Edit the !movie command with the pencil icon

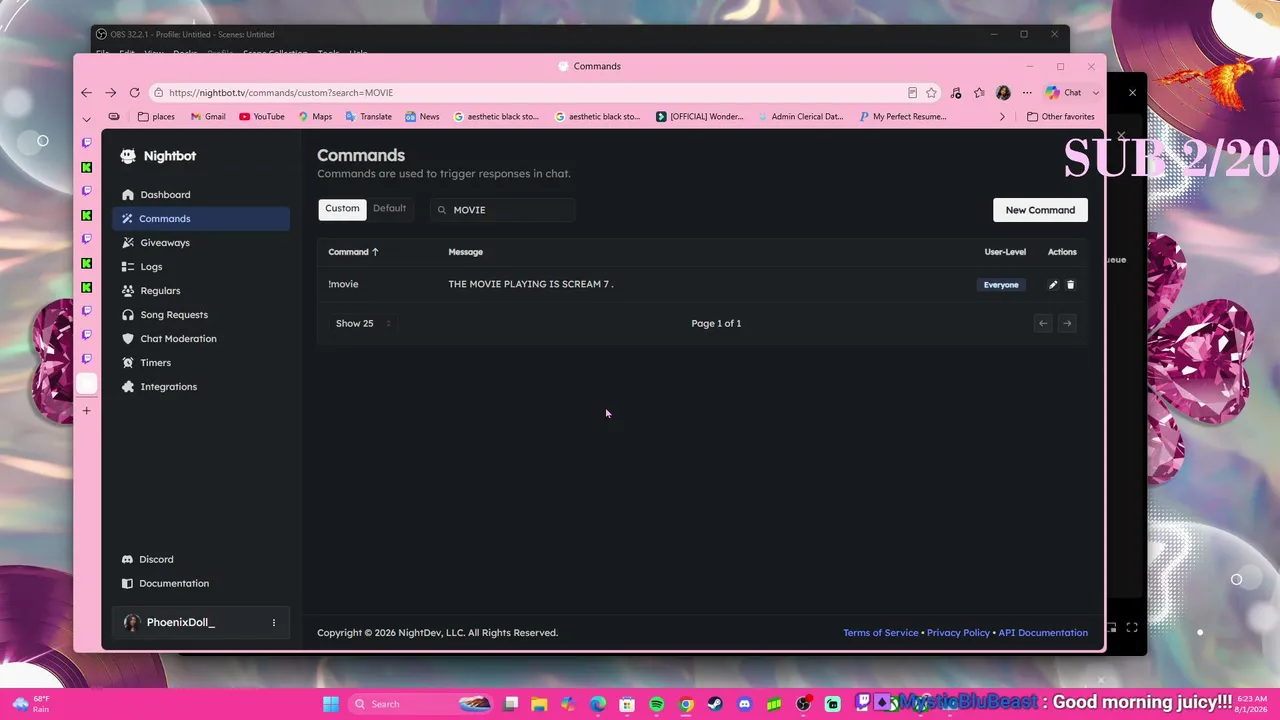[1053, 285]
